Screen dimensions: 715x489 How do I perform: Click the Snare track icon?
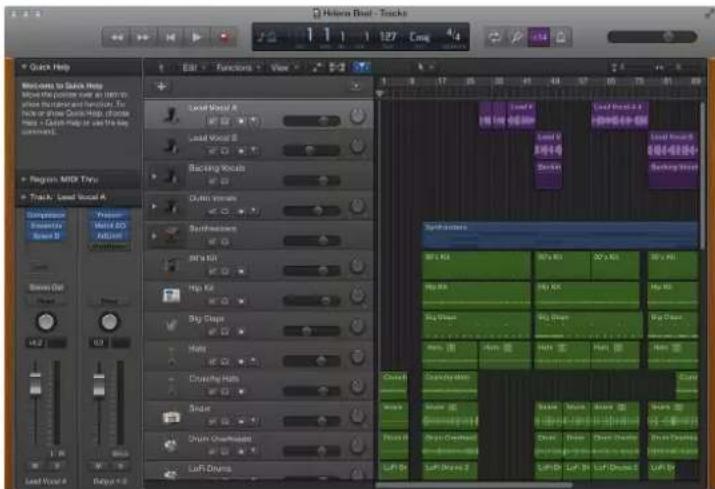171,416
